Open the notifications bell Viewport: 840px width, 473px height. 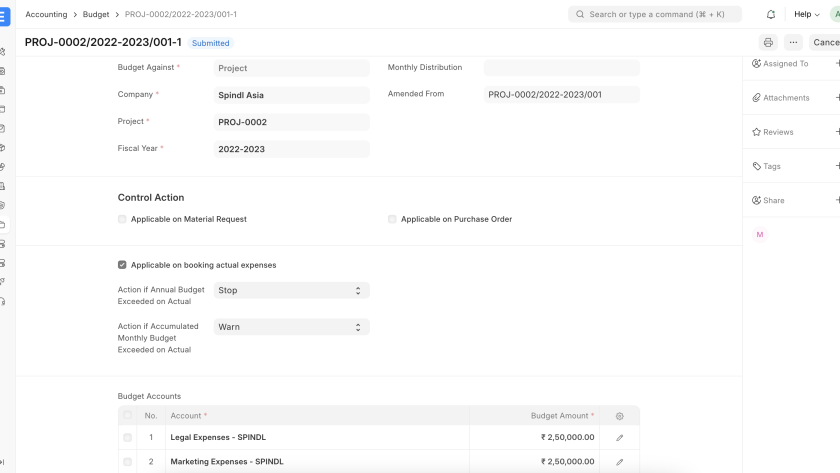tap(771, 15)
